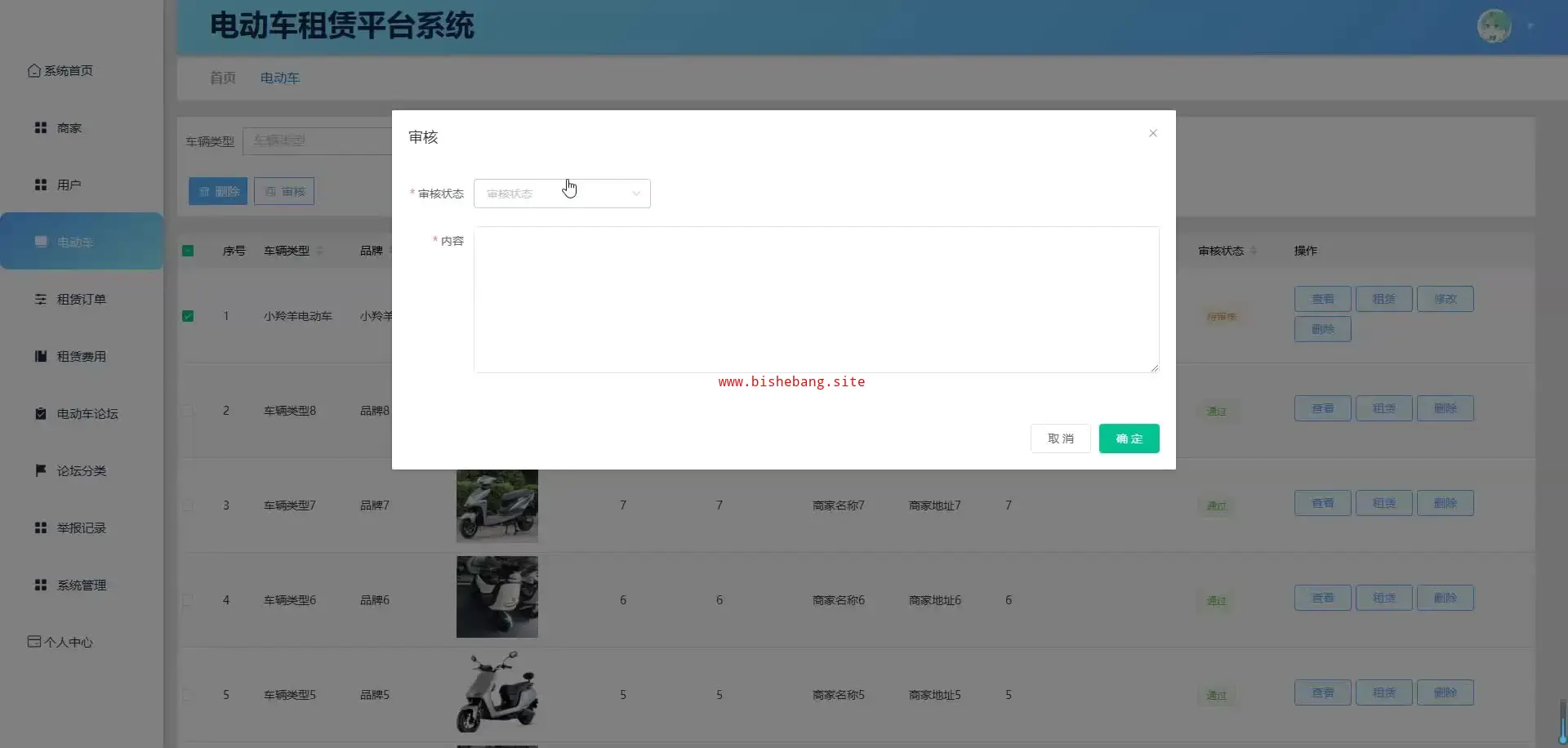Click 查看 for row 1 小羚羊电动车

[1323, 299]
